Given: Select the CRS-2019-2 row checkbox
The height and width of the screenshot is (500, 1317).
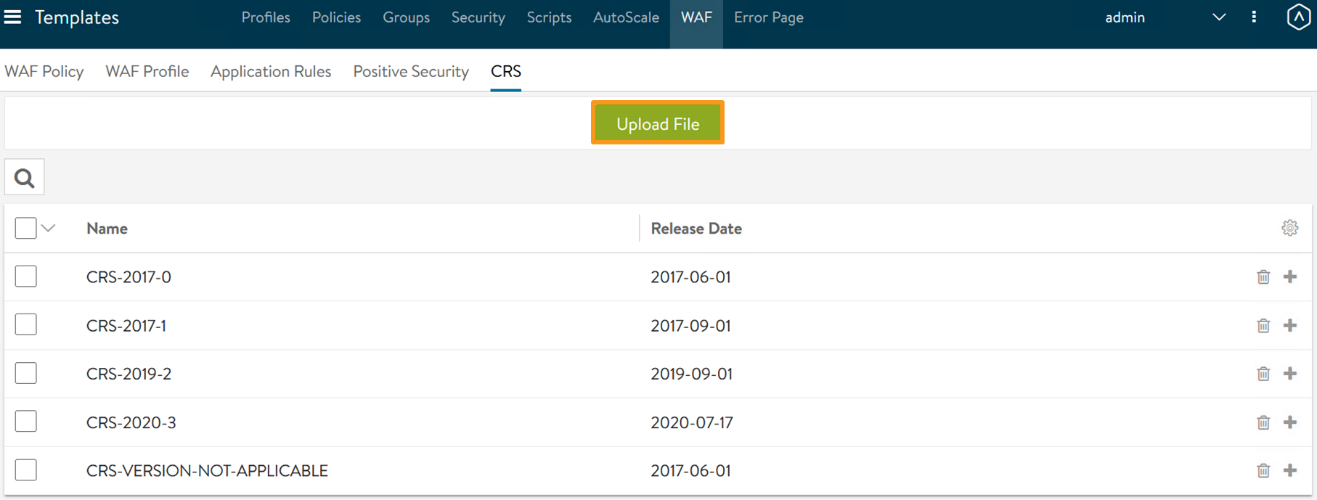Looking at the screenshot, I should [x=26, y=373].
